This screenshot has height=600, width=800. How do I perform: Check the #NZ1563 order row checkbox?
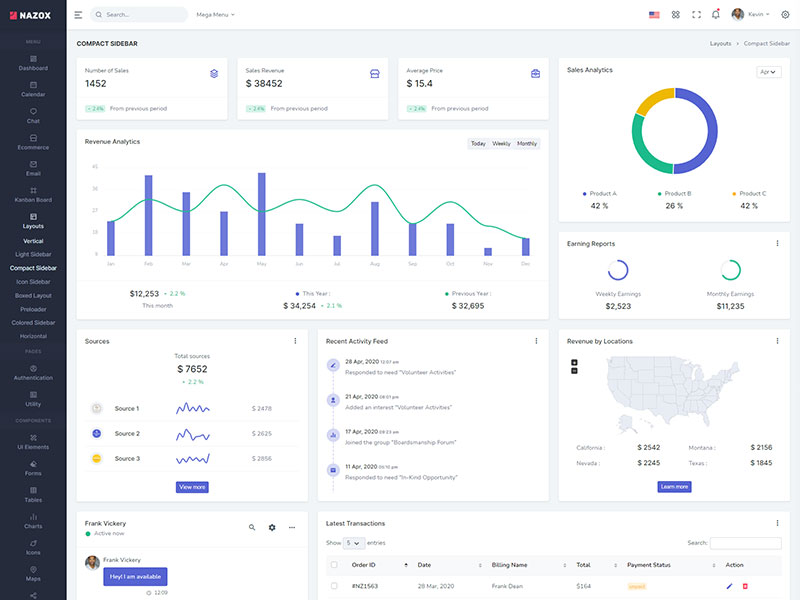coord(334,586)
